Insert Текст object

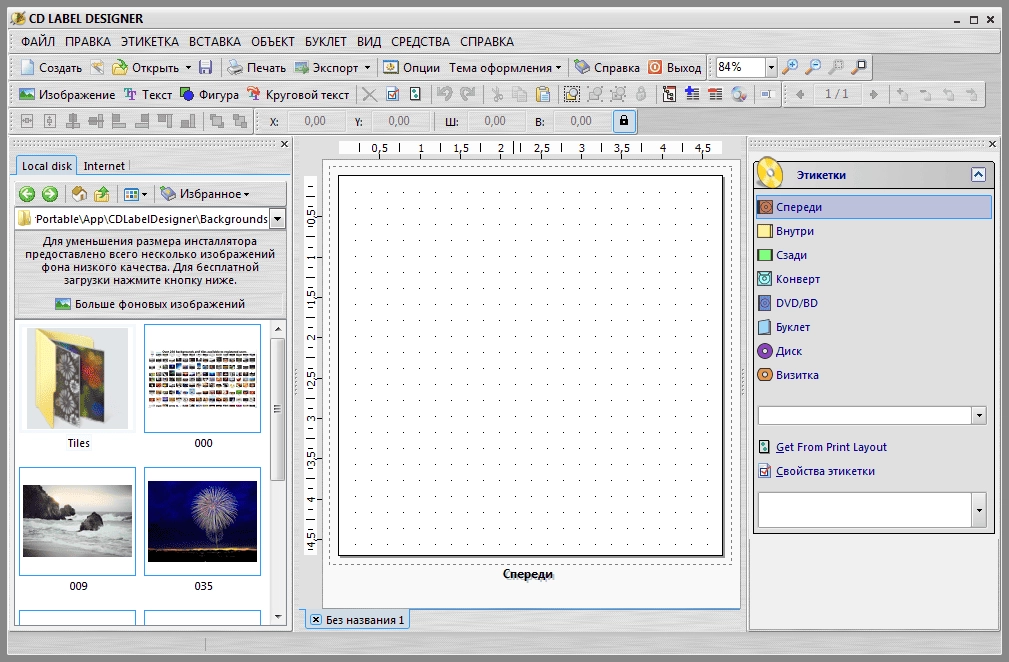(147, 95)
